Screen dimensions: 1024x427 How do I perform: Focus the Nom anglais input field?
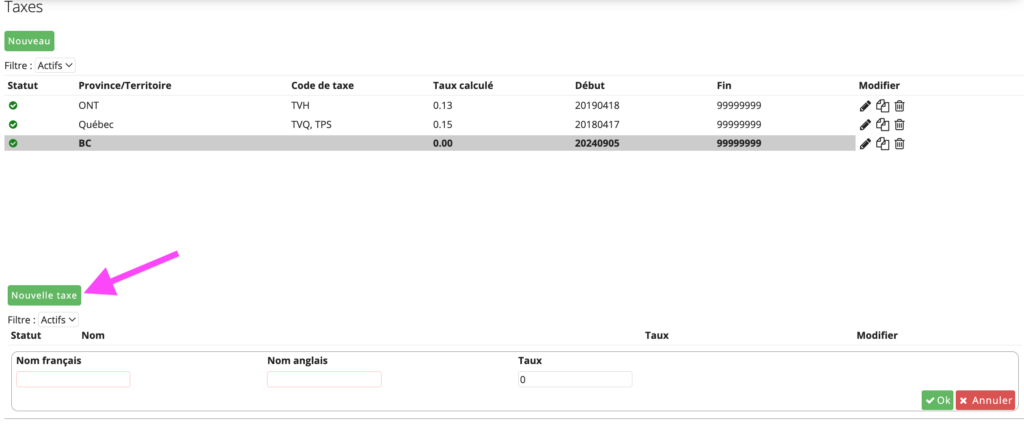point(324,379)
